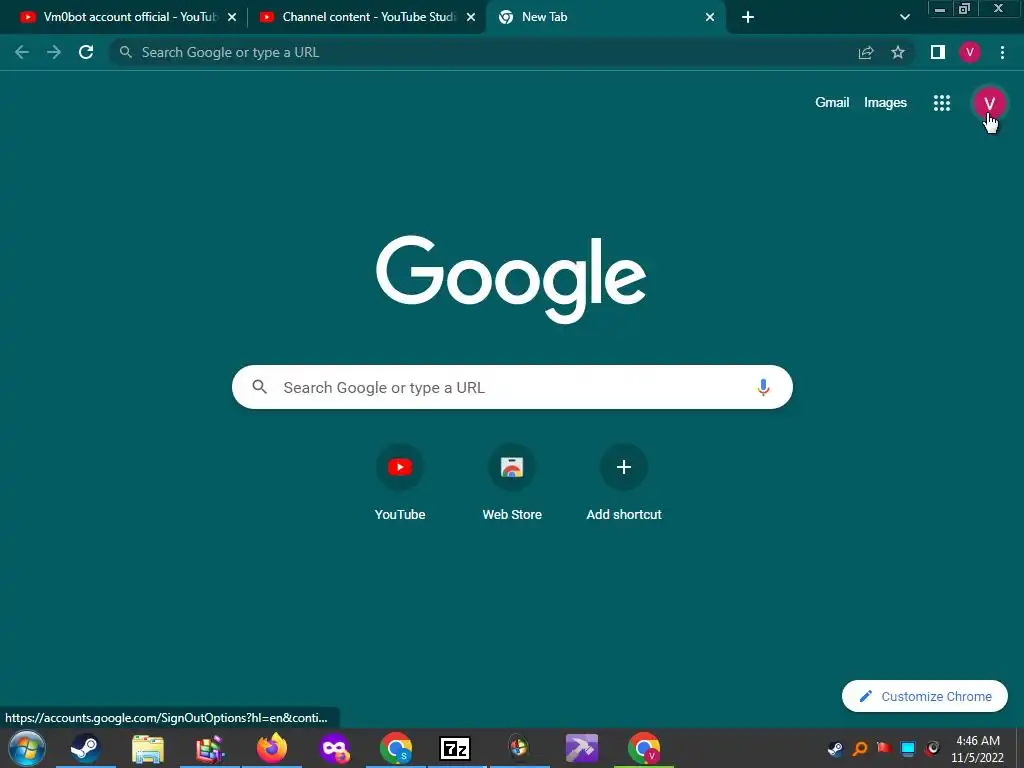Open the purple hammer app in taskbar
This screenshot has height=768, width=1024.
581,748
